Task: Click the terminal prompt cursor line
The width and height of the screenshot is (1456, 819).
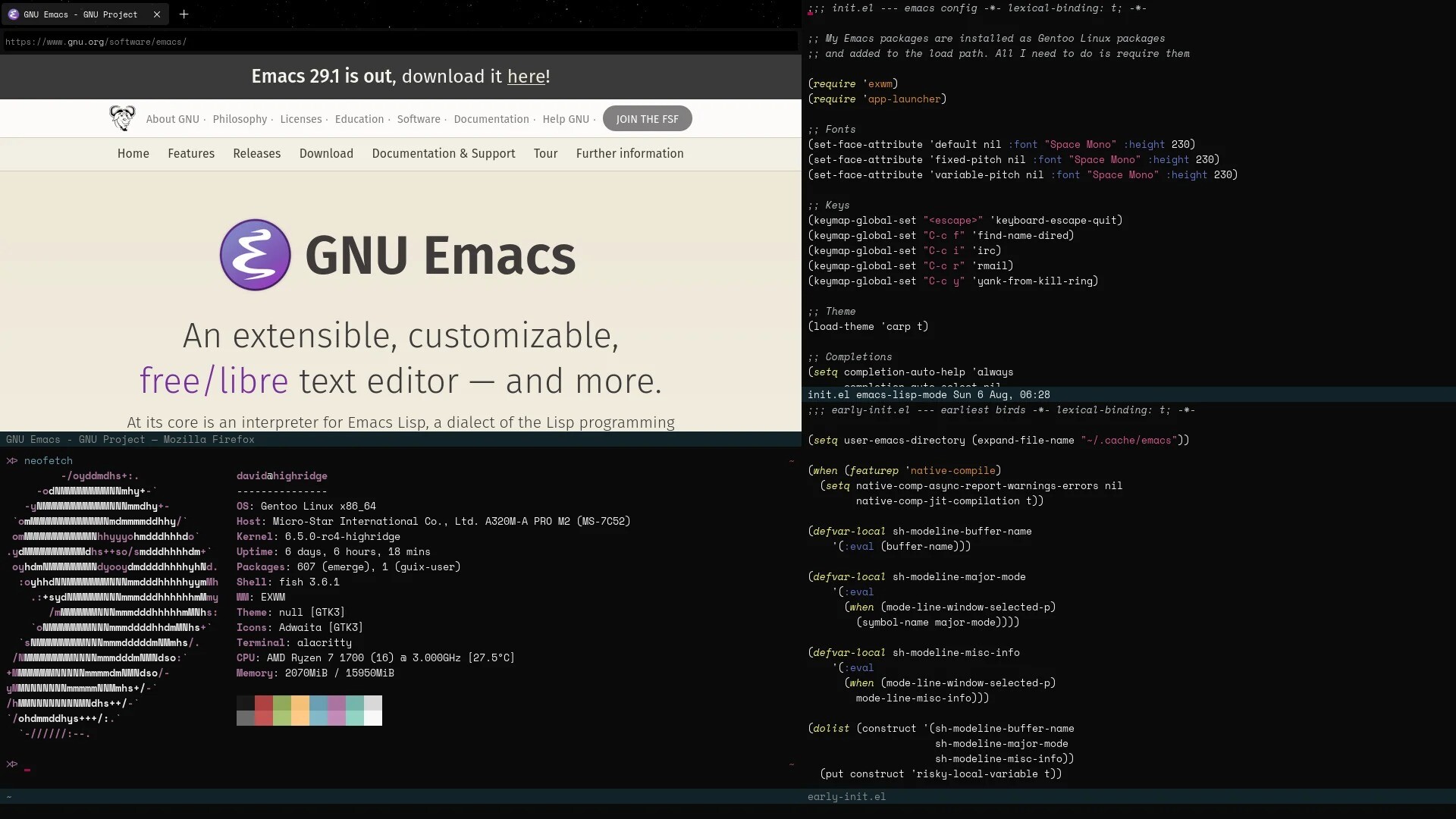Action: coord(27,764)
